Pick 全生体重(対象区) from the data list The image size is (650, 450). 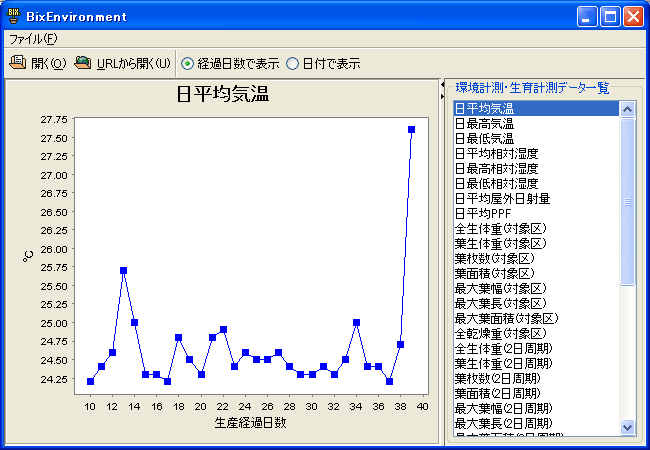500,229
